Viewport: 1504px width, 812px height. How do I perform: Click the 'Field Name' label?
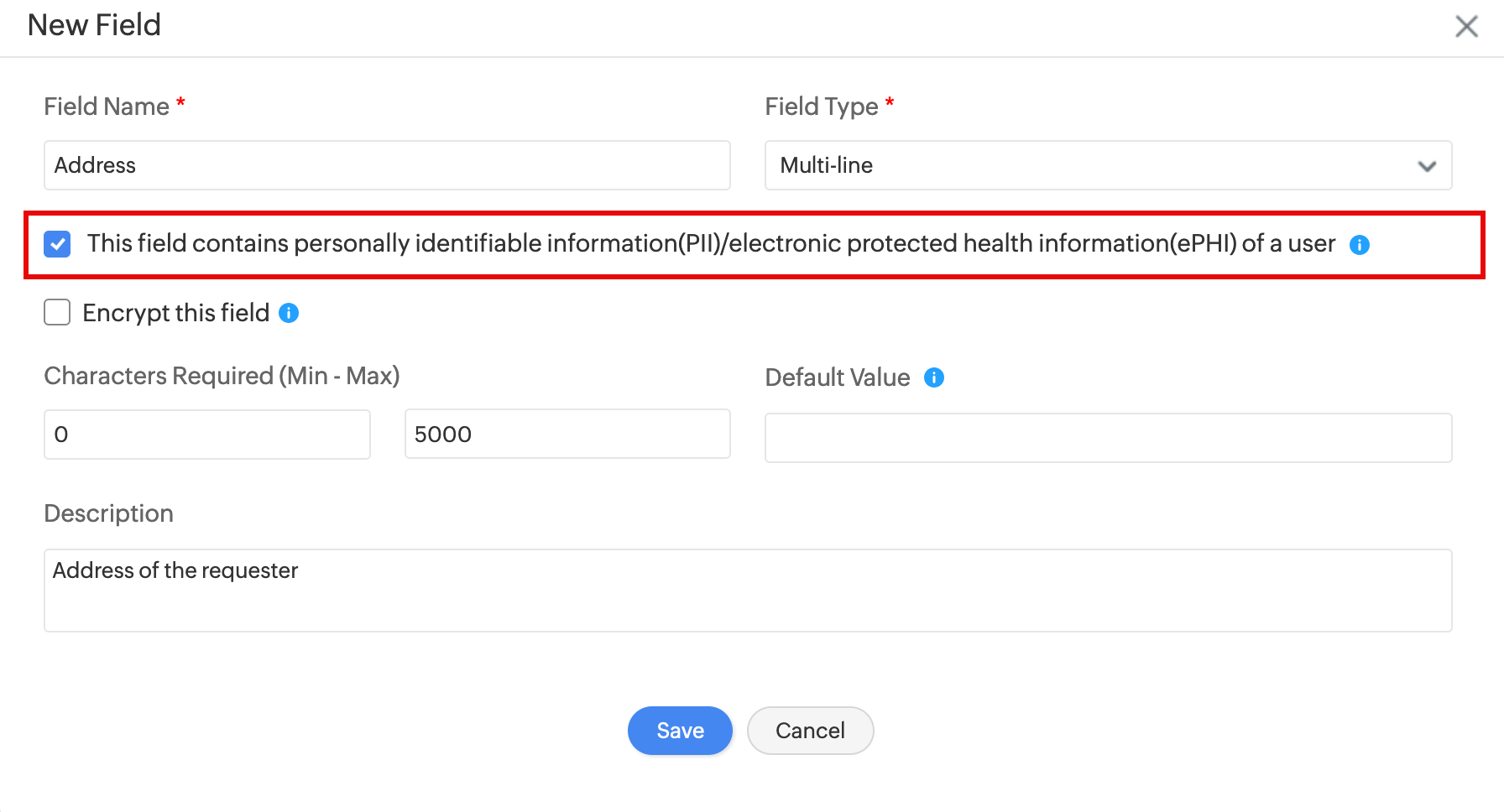click(x=107, y=107)
